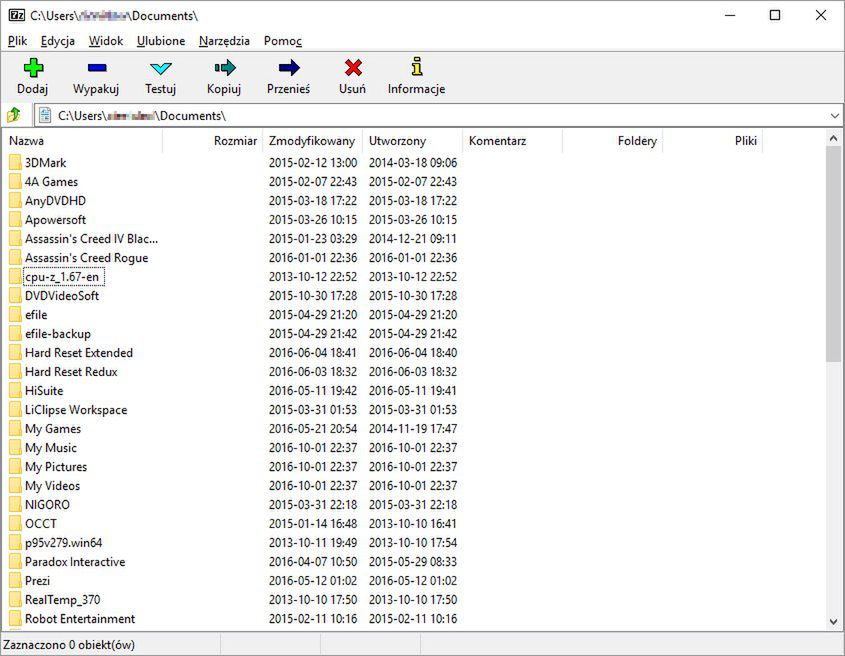This screenshot has height=656, width=845.
Task: Click the HiSuite folder icon
Action: (x=15, y=391)
